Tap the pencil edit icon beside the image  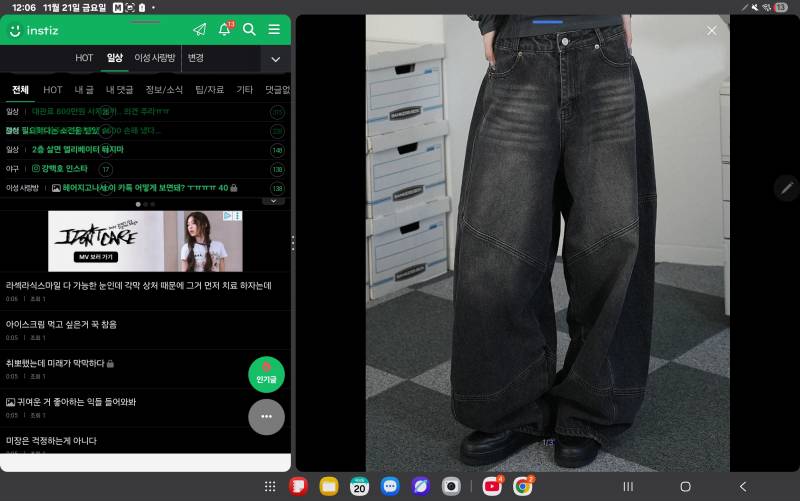[786, 188]
